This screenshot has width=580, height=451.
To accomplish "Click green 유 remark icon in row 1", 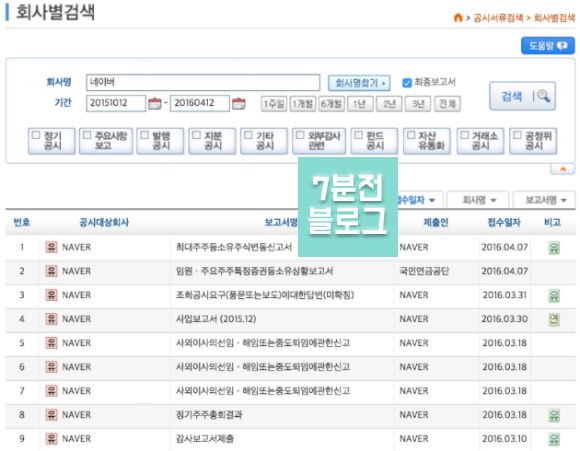I will 554,248.
